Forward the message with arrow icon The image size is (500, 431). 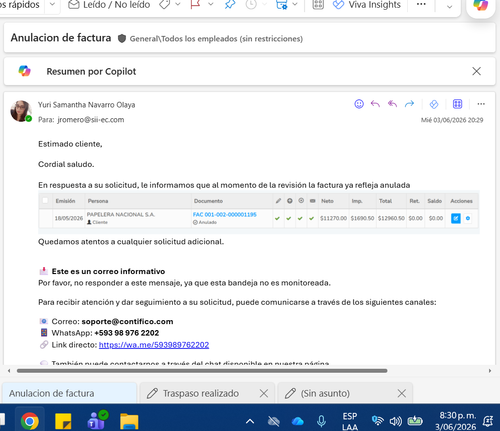click(x=409, y=104)
